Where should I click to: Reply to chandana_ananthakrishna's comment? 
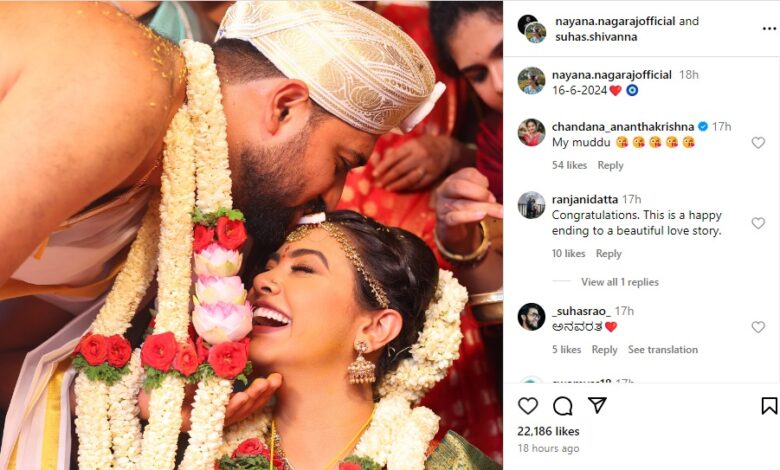point(610,165)
